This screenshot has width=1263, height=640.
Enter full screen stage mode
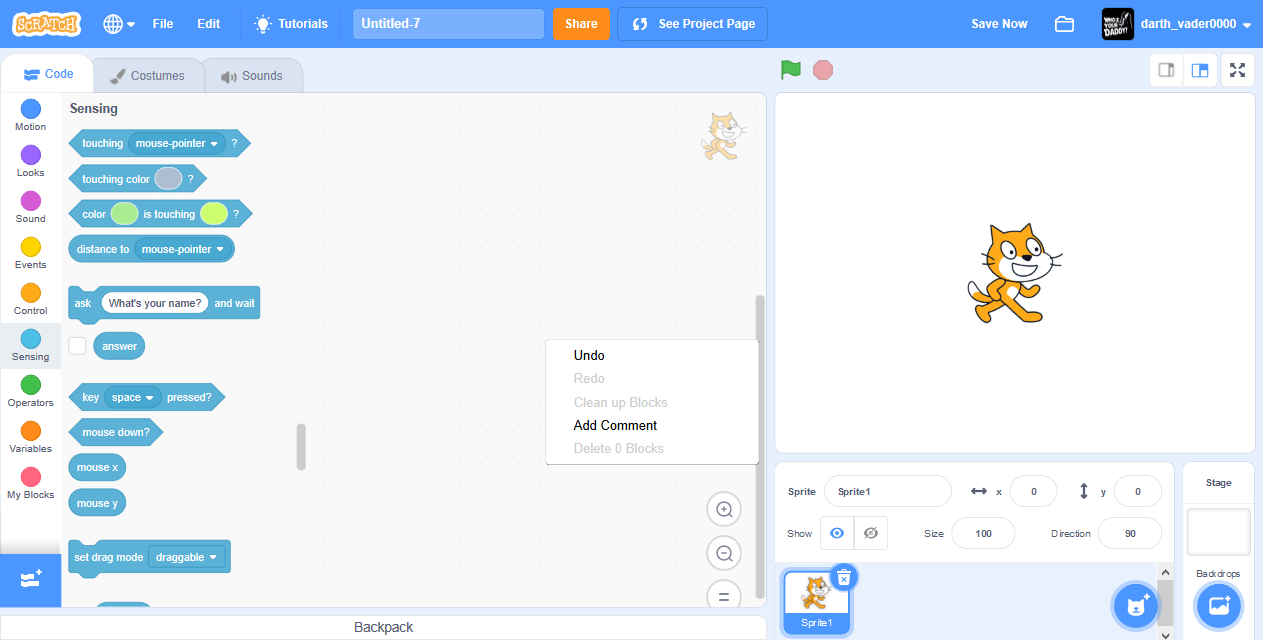pos(1238,70)
